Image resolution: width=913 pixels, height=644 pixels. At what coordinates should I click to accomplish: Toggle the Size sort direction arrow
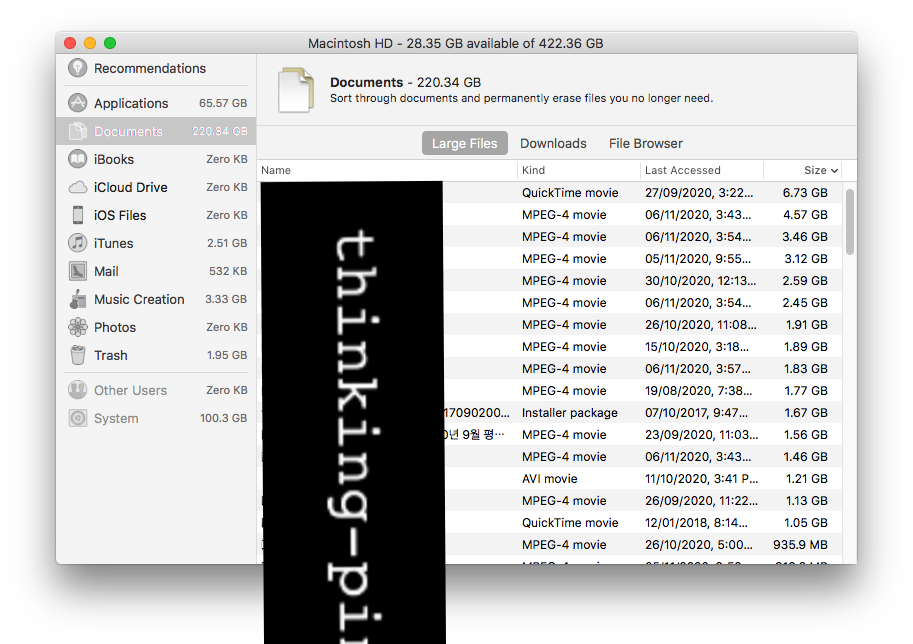click(834, 171)
